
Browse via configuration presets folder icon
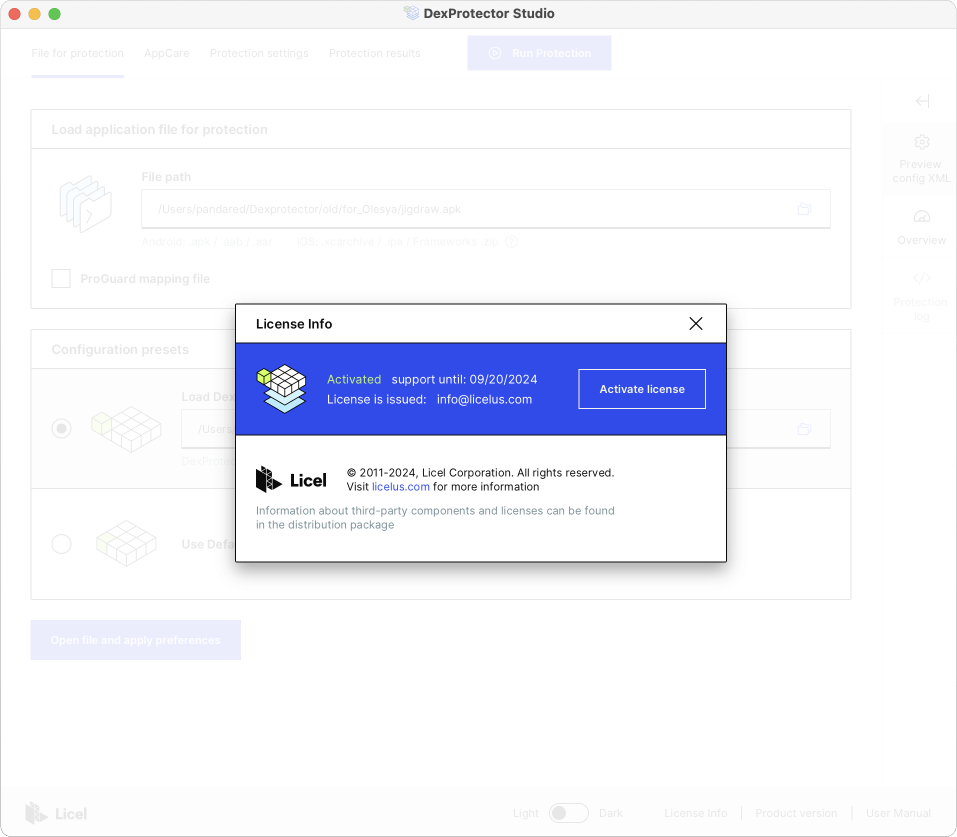[x=804, y=429]
